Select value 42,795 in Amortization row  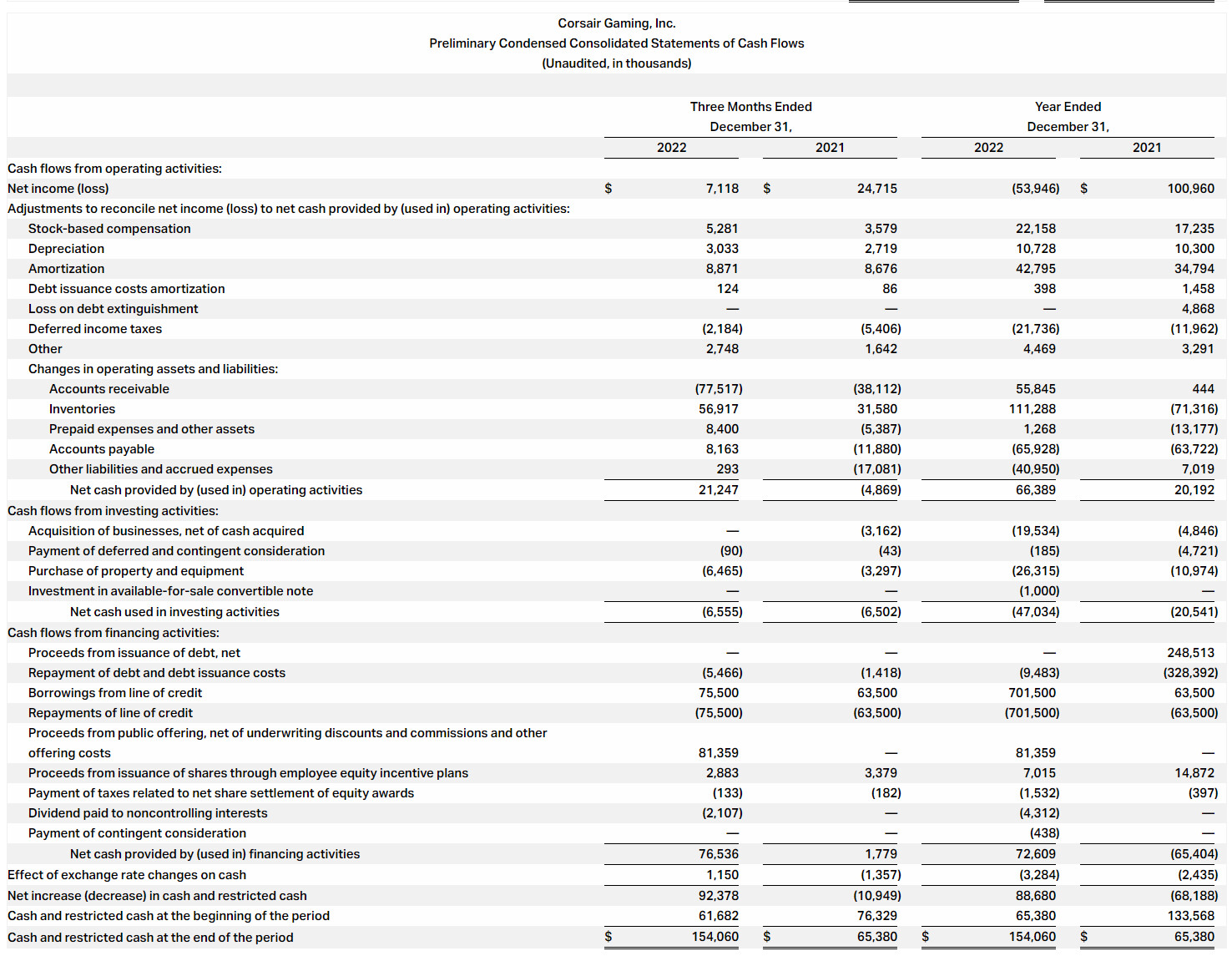point(1036,269)
